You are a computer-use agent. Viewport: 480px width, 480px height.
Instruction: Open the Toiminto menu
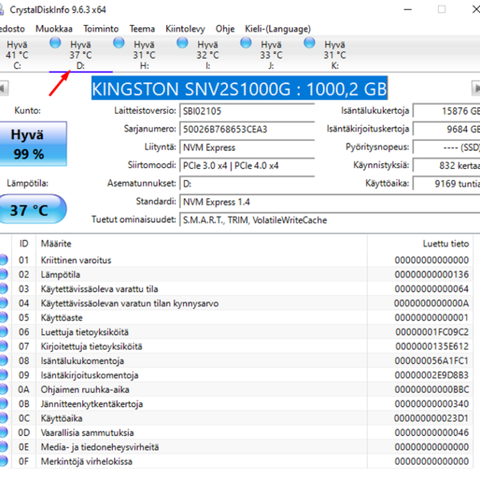[101, 29]
